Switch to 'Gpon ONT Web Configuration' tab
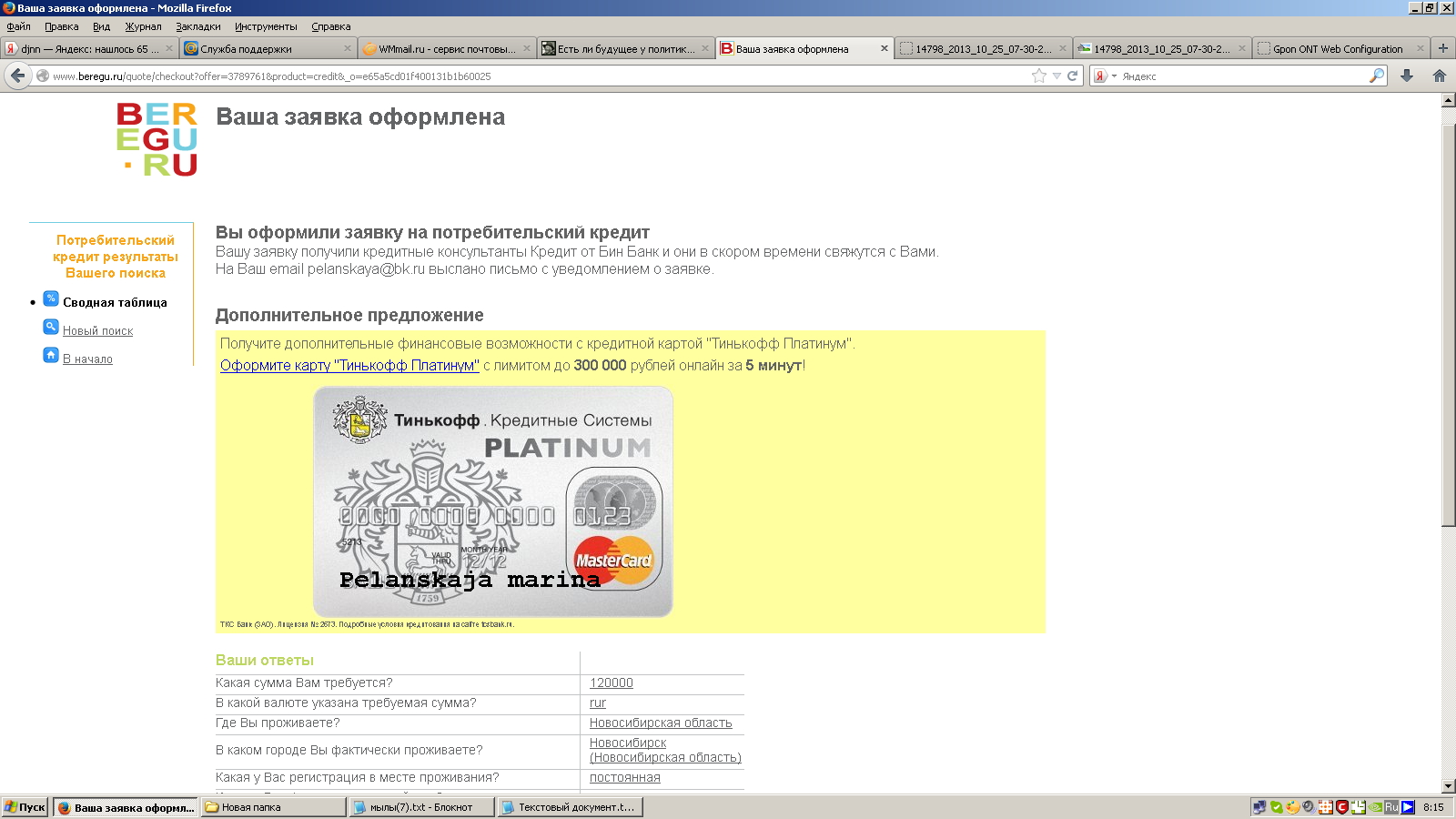1456x819 pixels. 1340,48
